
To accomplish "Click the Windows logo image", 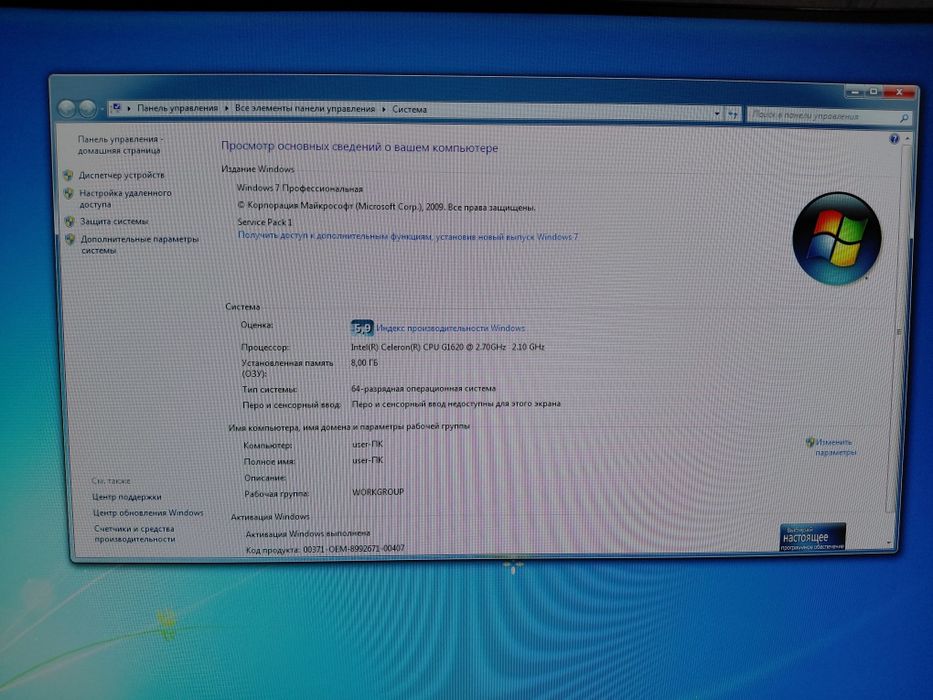I will pyautogui.click(x=837, y=238).
